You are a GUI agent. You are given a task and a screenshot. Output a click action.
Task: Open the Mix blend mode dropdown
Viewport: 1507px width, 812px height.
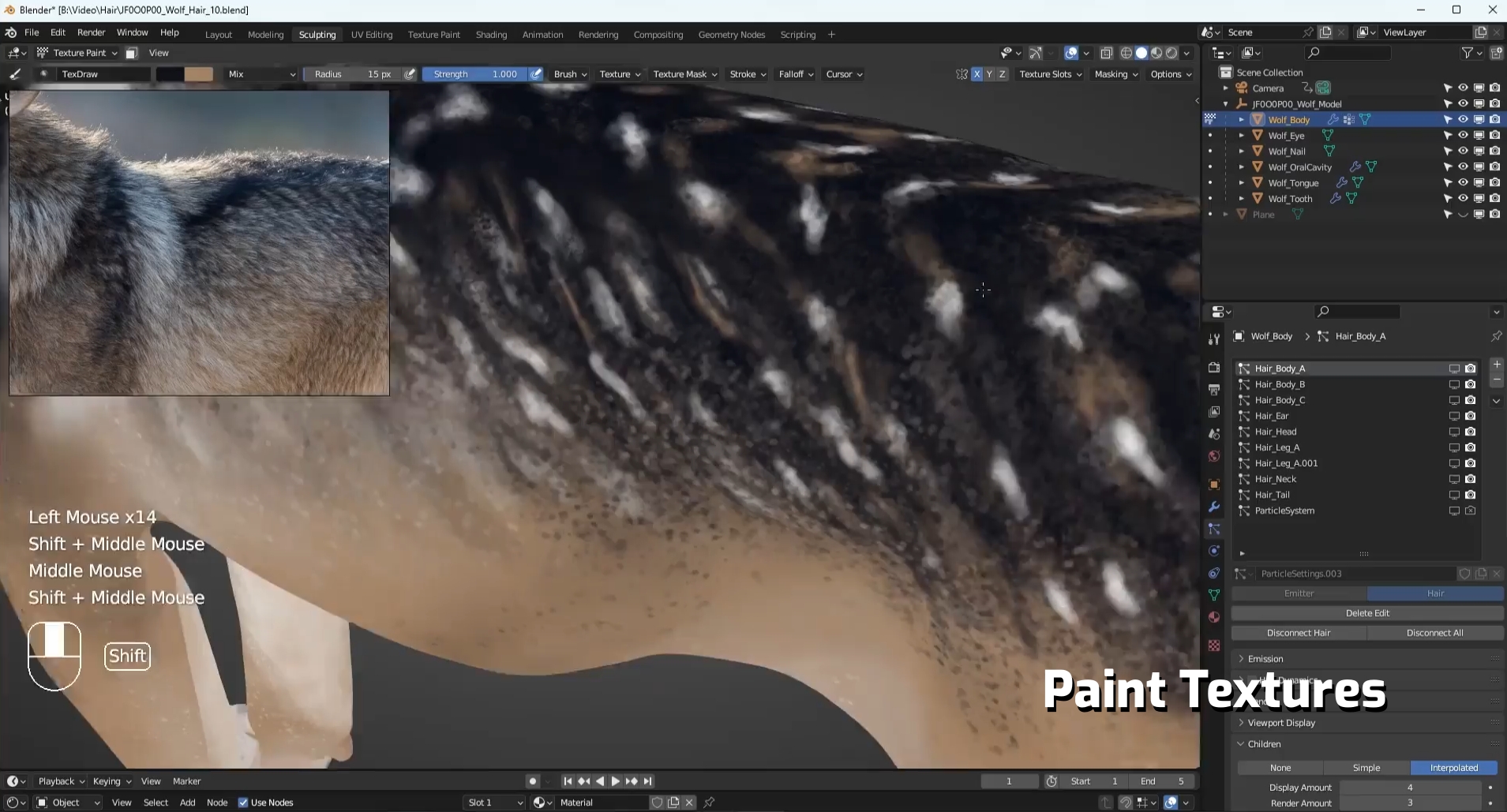point(261,74)
